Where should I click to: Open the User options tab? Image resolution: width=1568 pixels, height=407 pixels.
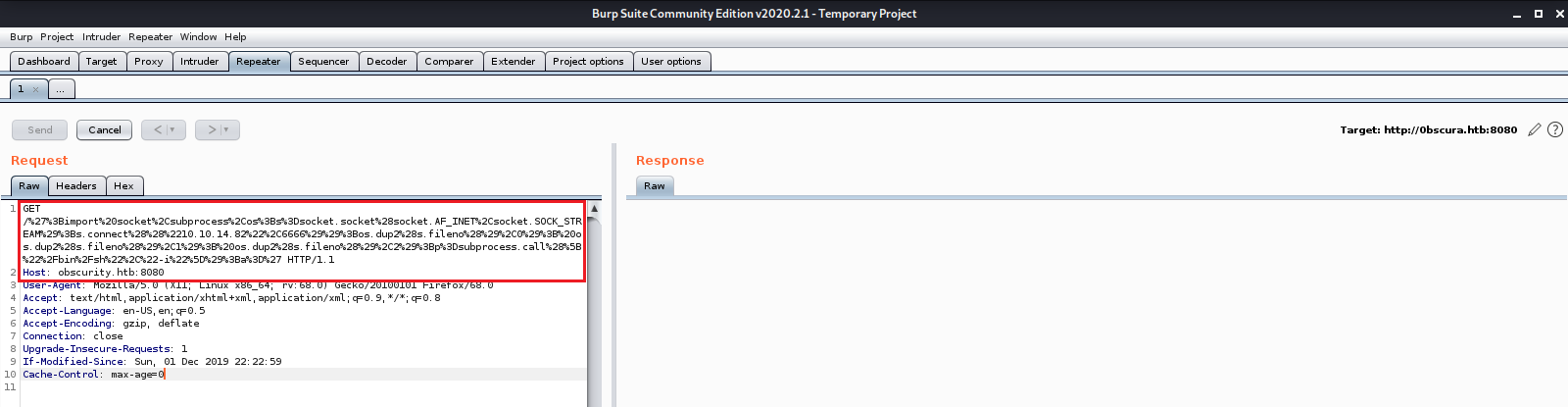(x=671, y=61)
